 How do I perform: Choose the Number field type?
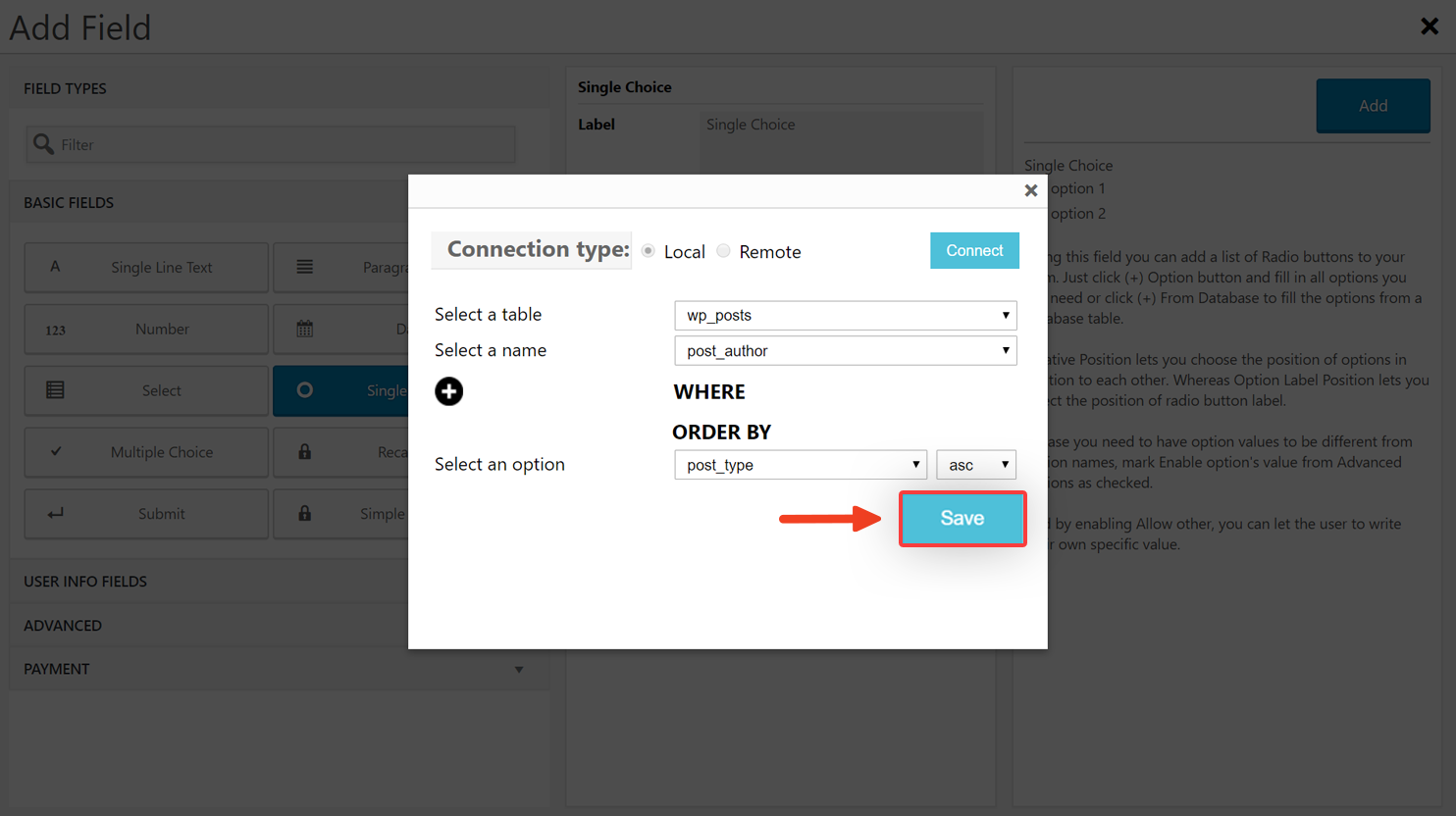point(146,330)
